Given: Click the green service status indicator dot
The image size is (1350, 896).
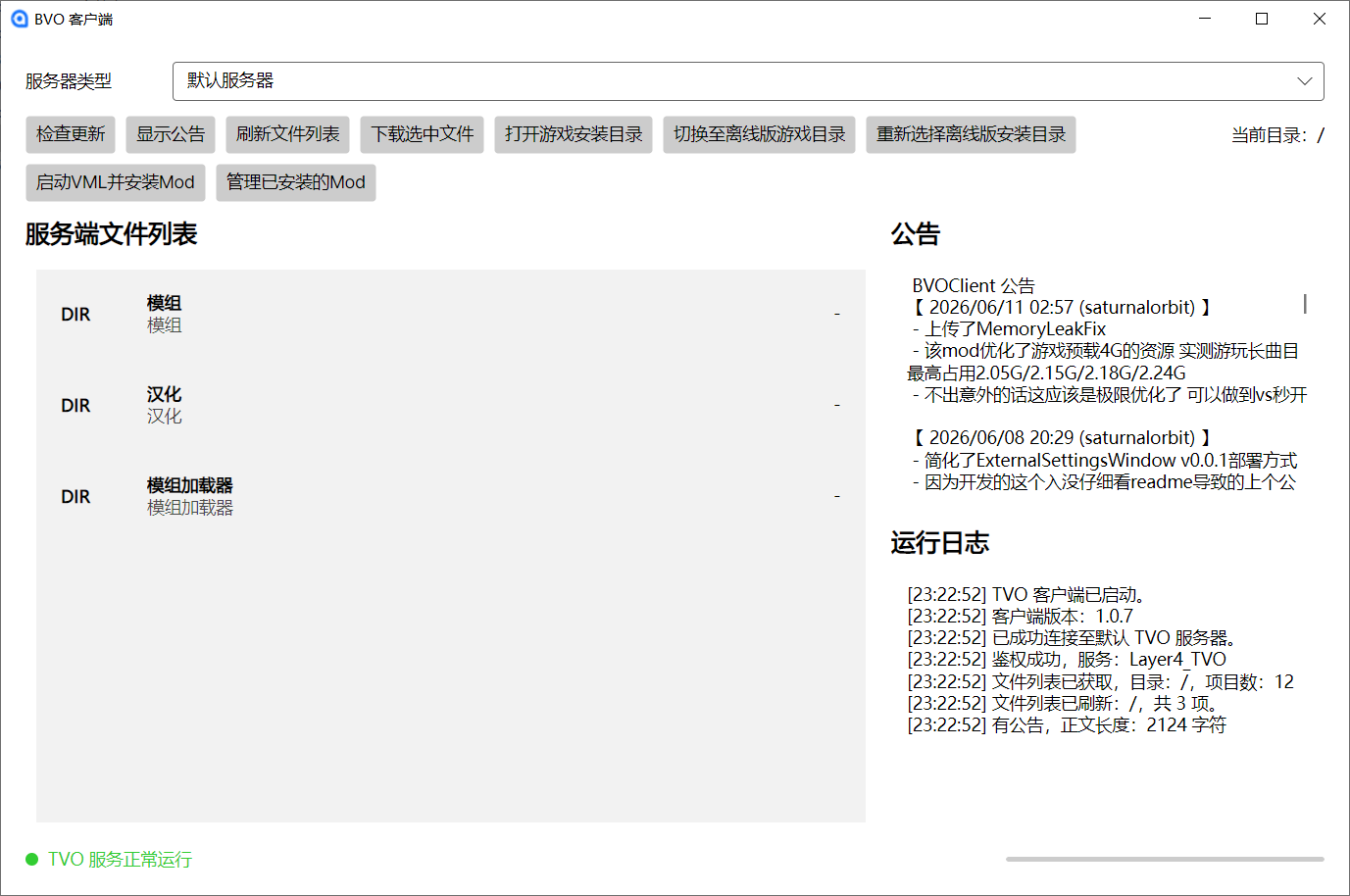Looking at the screenshot, I should click(x=31, y=860).
